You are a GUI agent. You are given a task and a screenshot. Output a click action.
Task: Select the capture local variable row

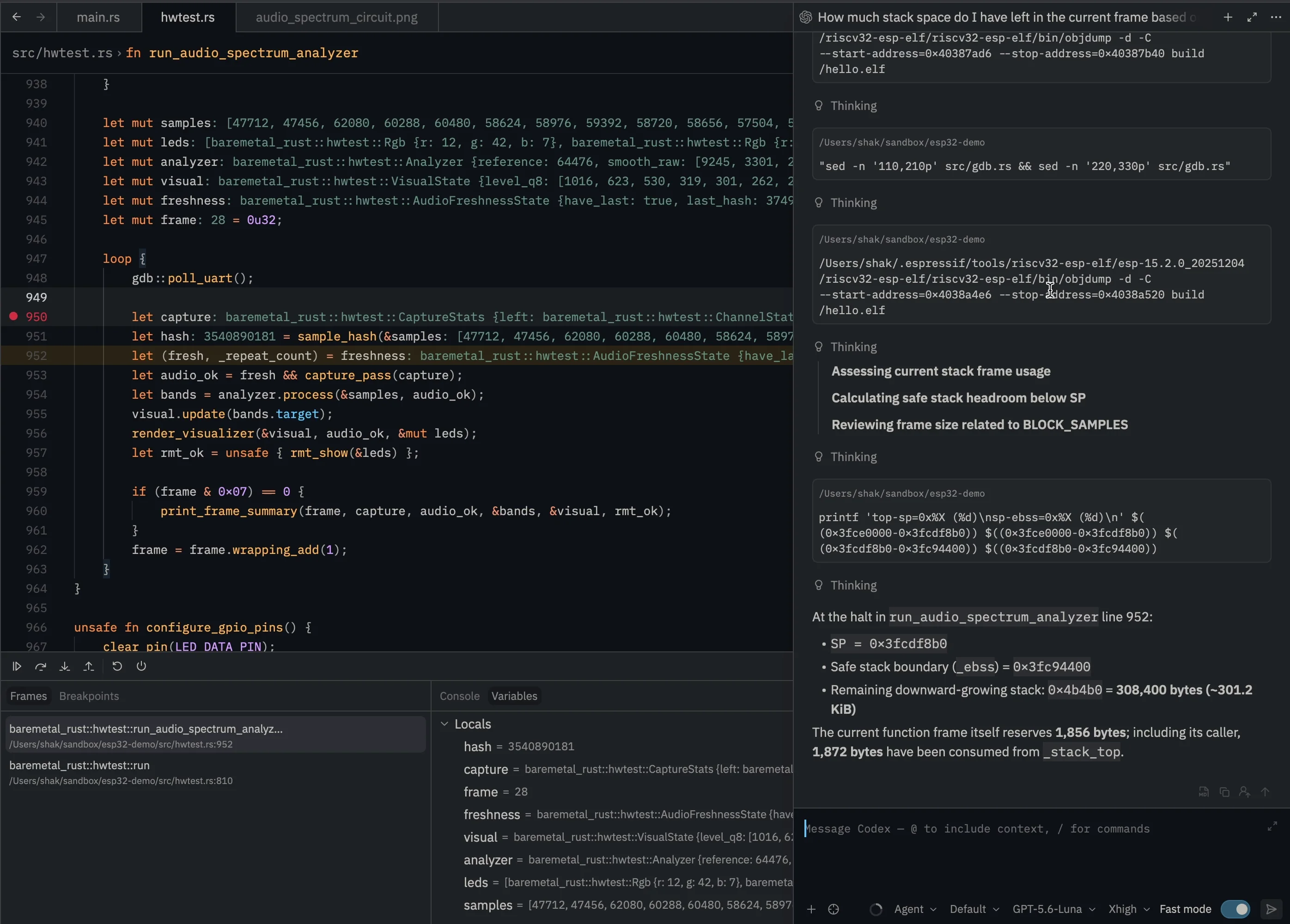[x=612, y=769]
